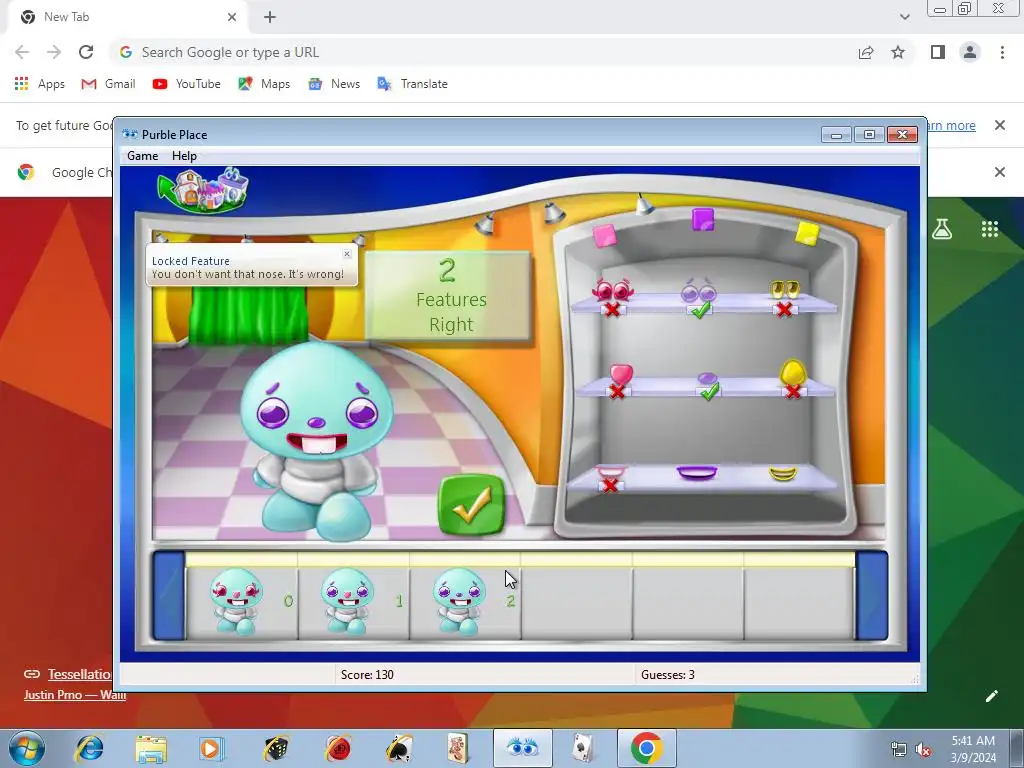This screenshot has height=768, width=1024.
Task: Open Chrome three-dot menu
Action: click(x=1002, y=52)
